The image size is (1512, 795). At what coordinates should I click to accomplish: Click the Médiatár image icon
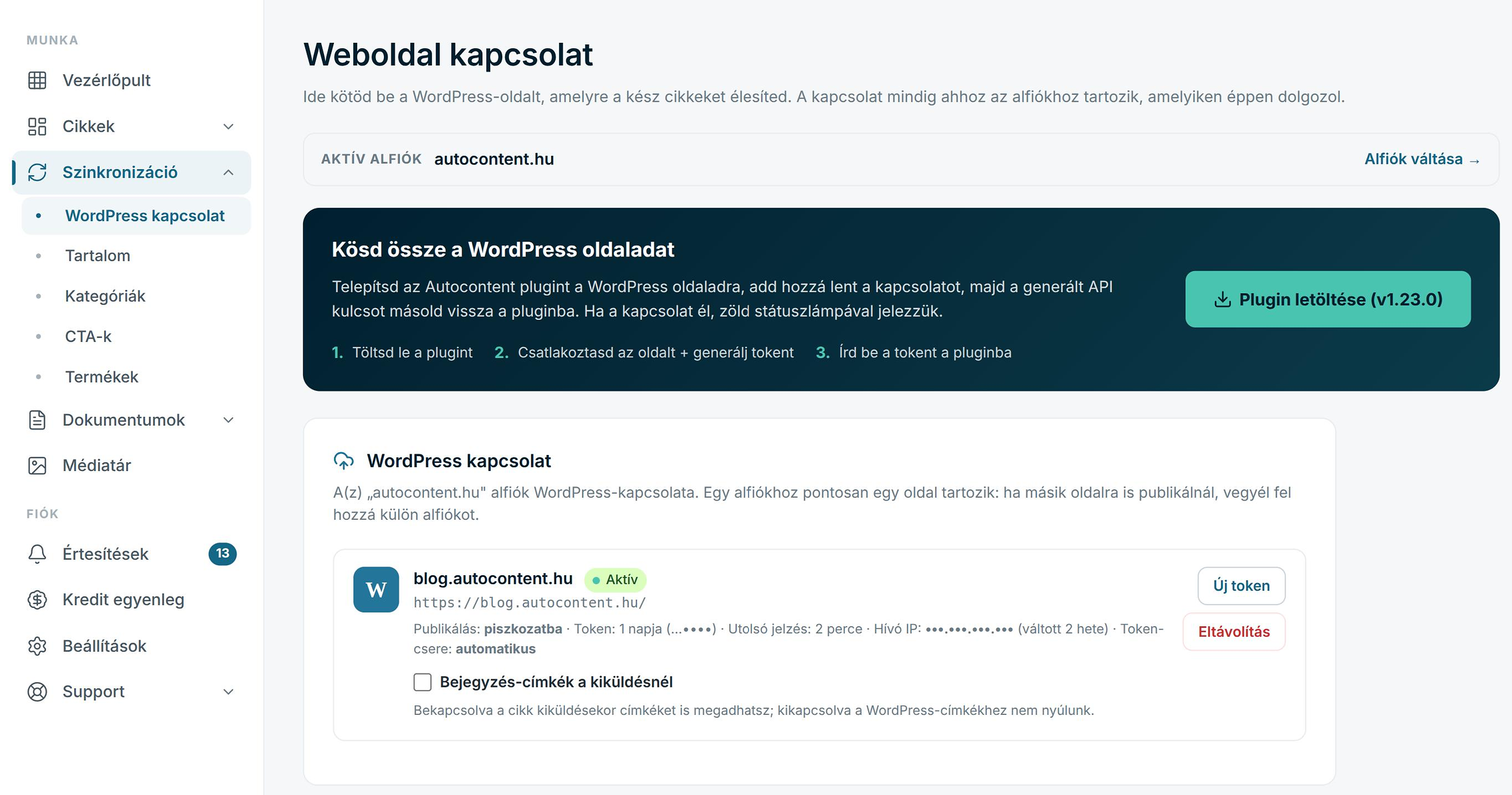click(x=37, y=466)
